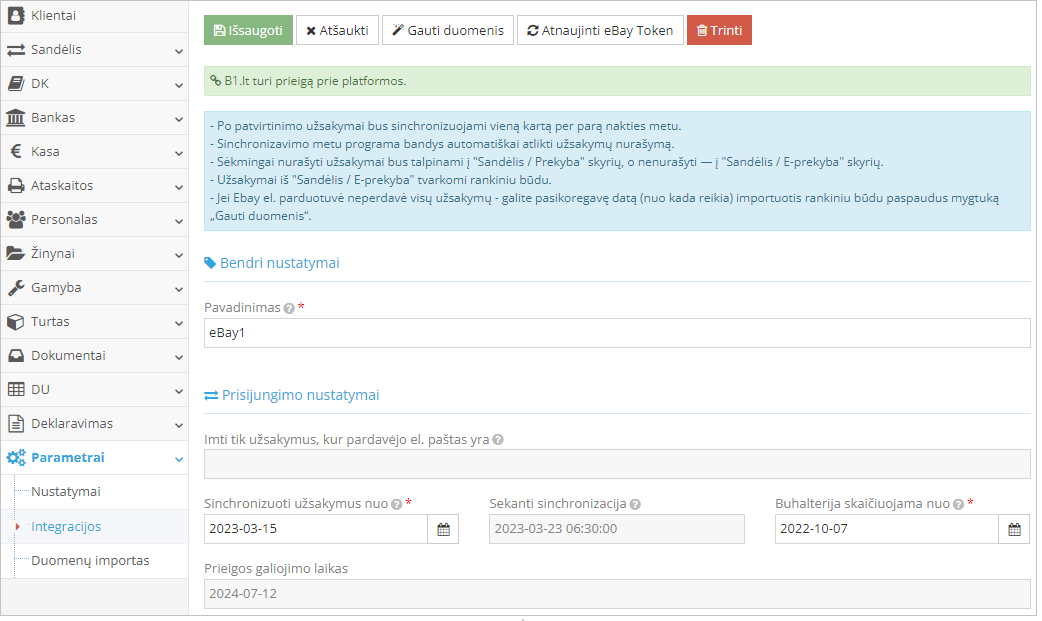The height and width of the screenshot is (621, 1042).
Task: Click the Gamyba wrench icon
Action: pyautogui.click(x=16, y=287)
